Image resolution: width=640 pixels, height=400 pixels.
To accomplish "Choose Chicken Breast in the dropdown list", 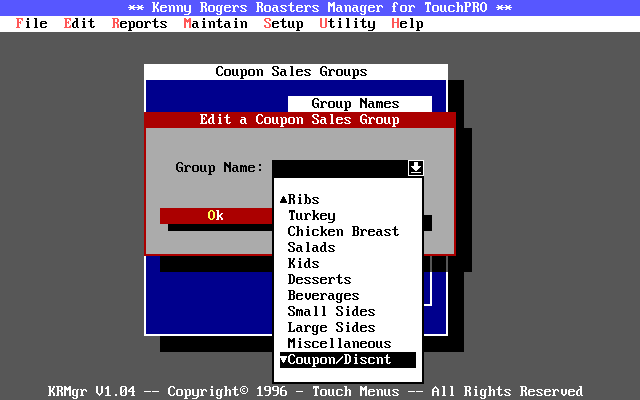I will [348, 231].
